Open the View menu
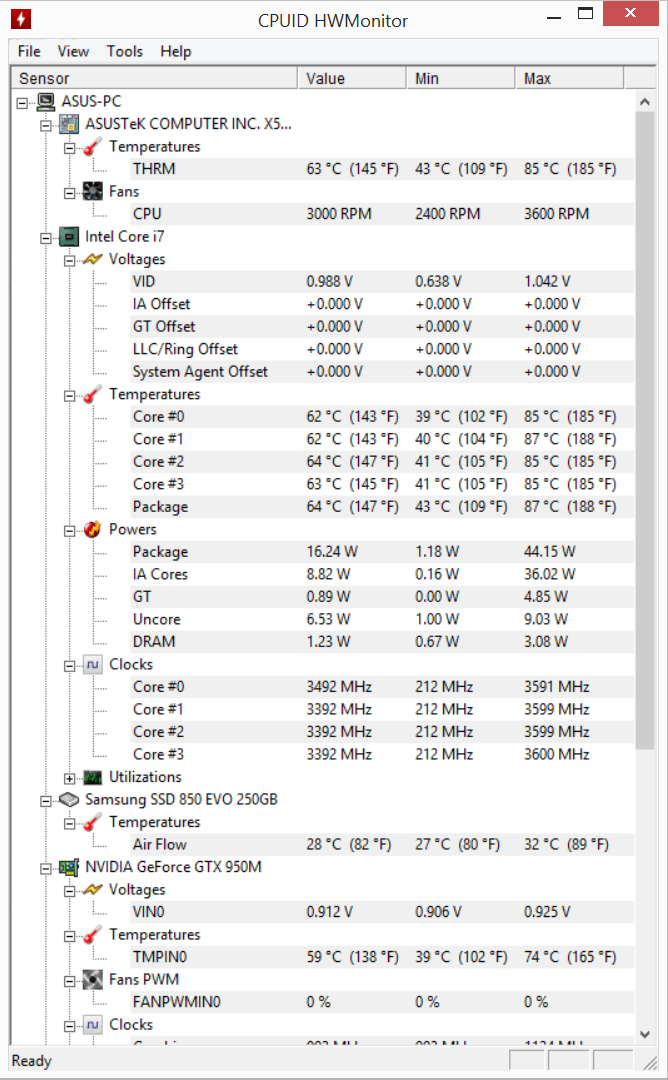This screenshot has width=668, height=1080. [73, 52]
